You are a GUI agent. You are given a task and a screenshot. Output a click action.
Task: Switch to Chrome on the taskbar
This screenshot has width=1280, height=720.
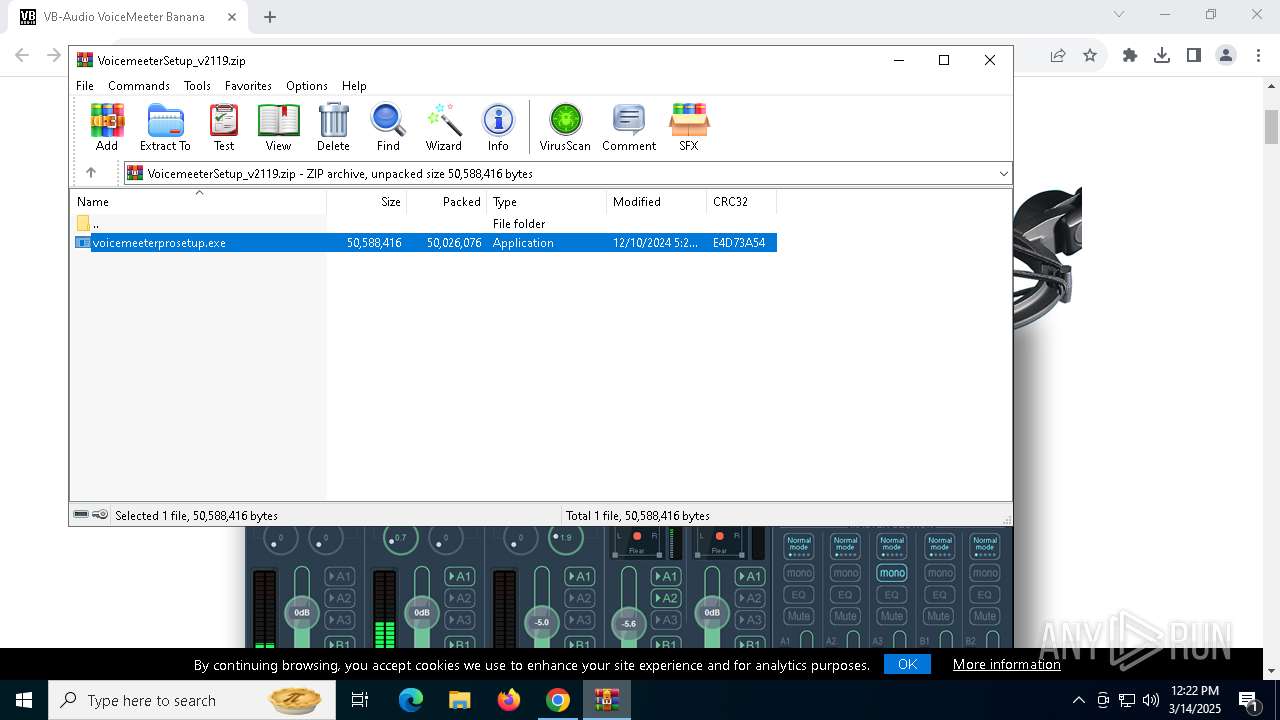pos(558,700)
